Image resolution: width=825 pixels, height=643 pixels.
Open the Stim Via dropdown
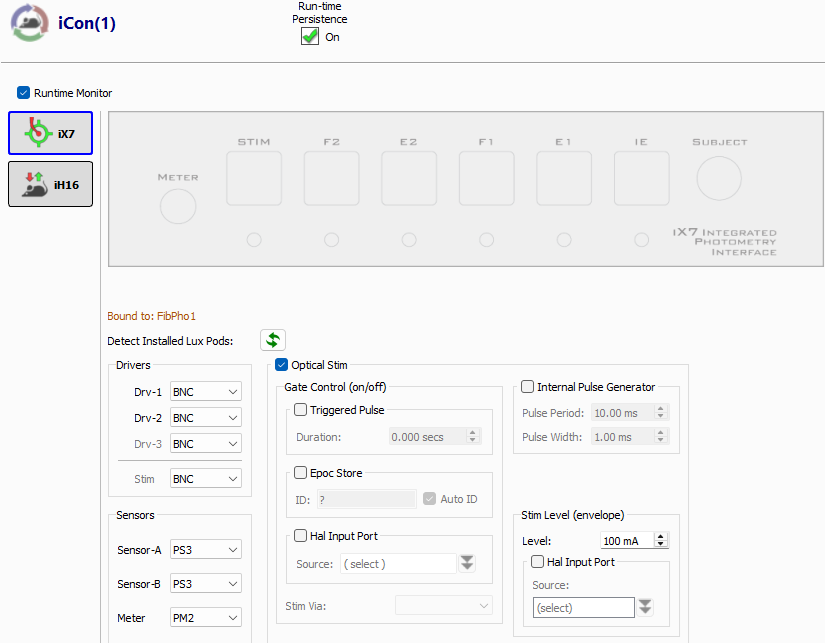[444, 605]
